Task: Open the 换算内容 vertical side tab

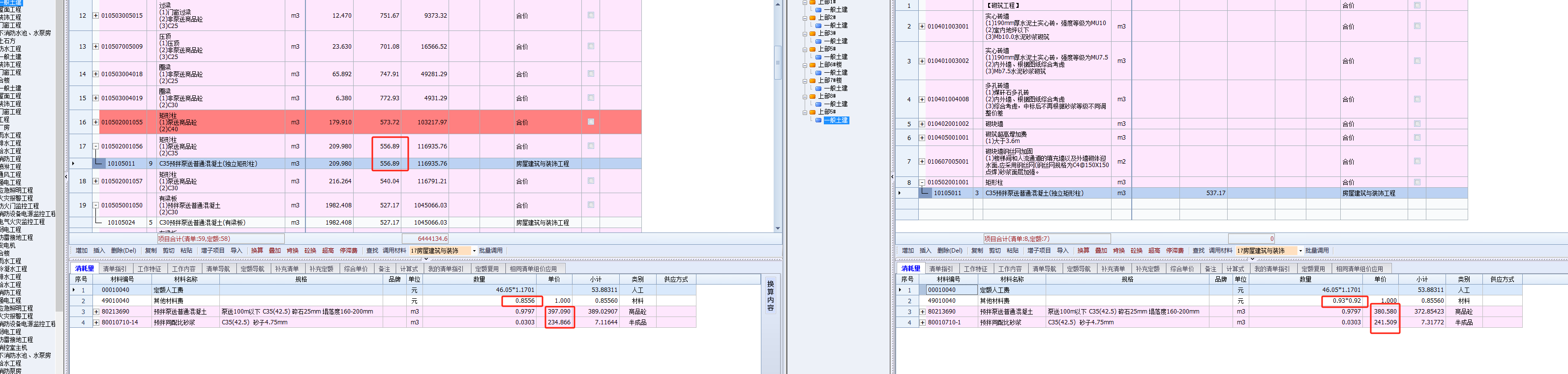Action: click(770, 296)
